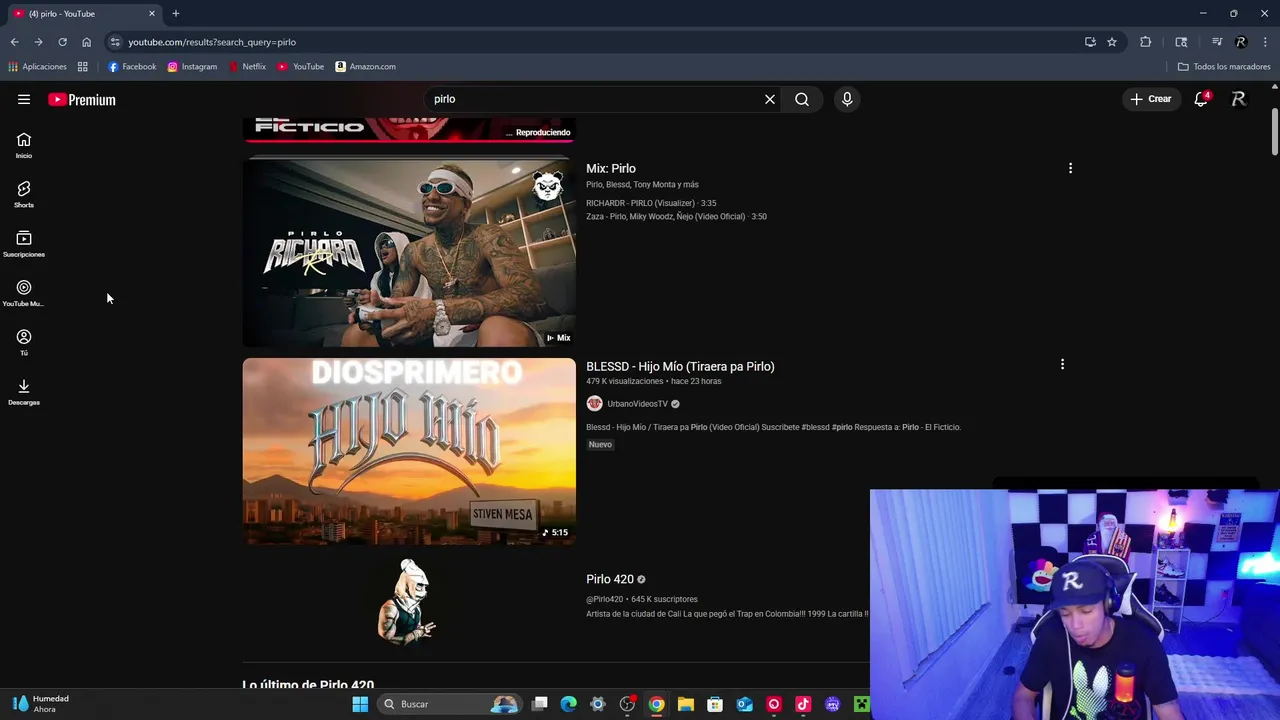Viewport: 1280px width, 720px height.
Task: Open the Mix: Pirlo title link
Action: 611,168
